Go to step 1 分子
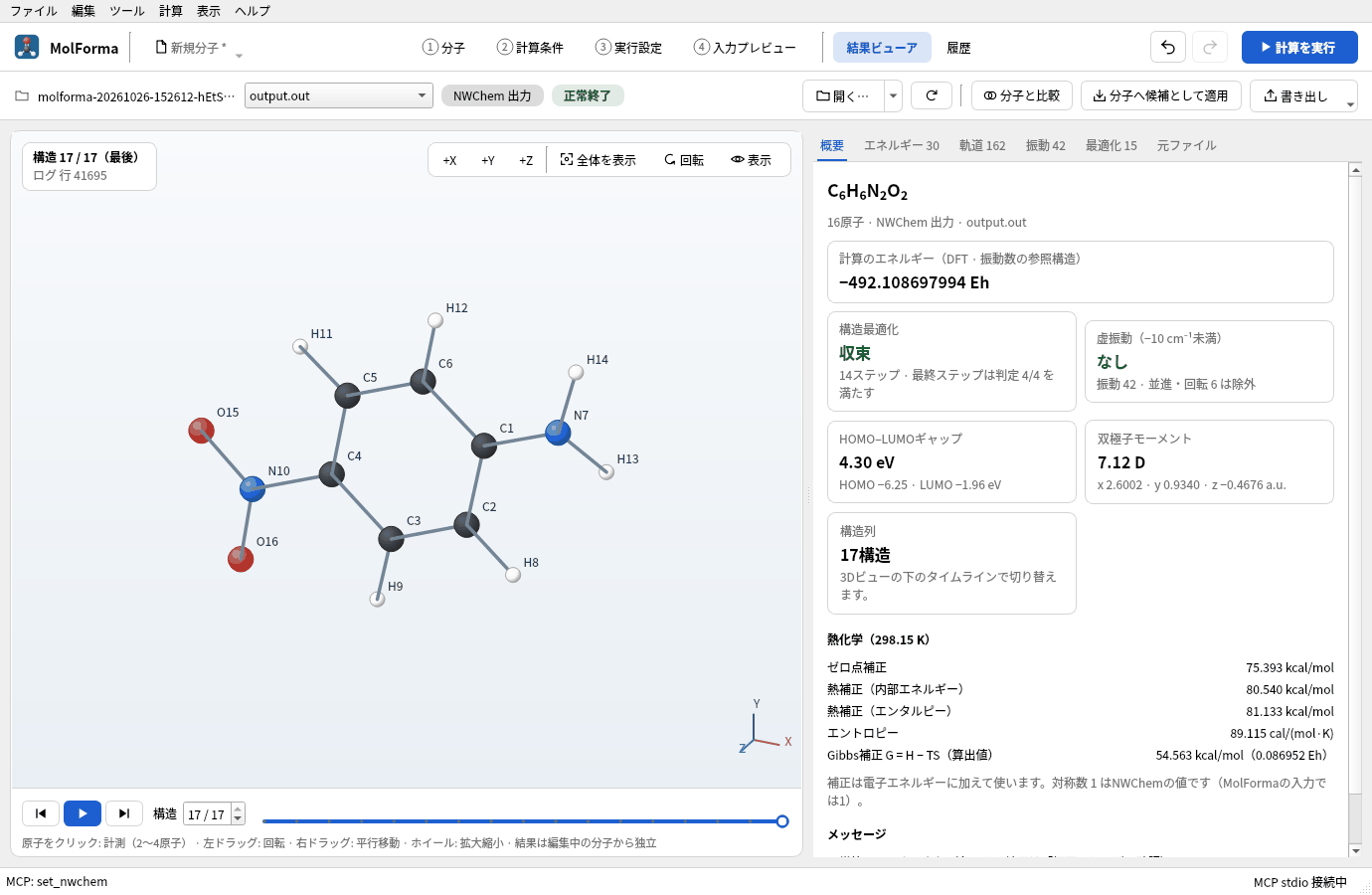1372x895 pixels. 443,47
